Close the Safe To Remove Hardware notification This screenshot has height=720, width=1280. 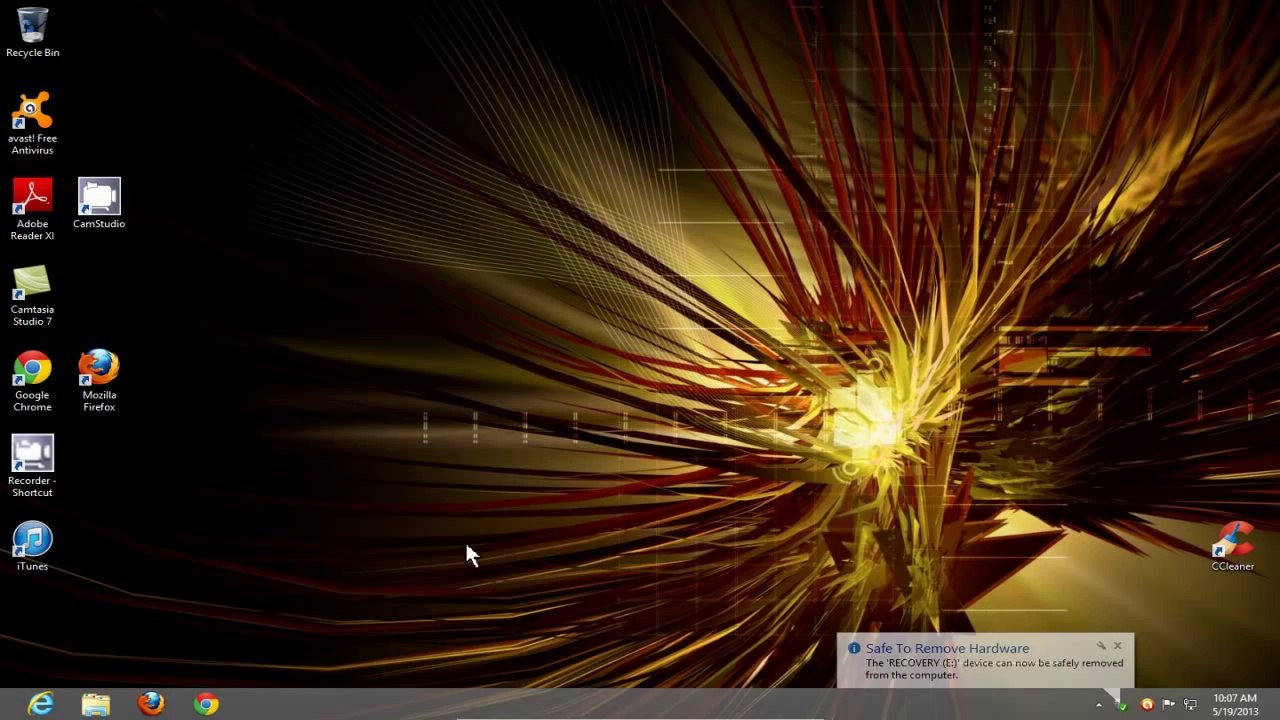[x=1118, y=646]
